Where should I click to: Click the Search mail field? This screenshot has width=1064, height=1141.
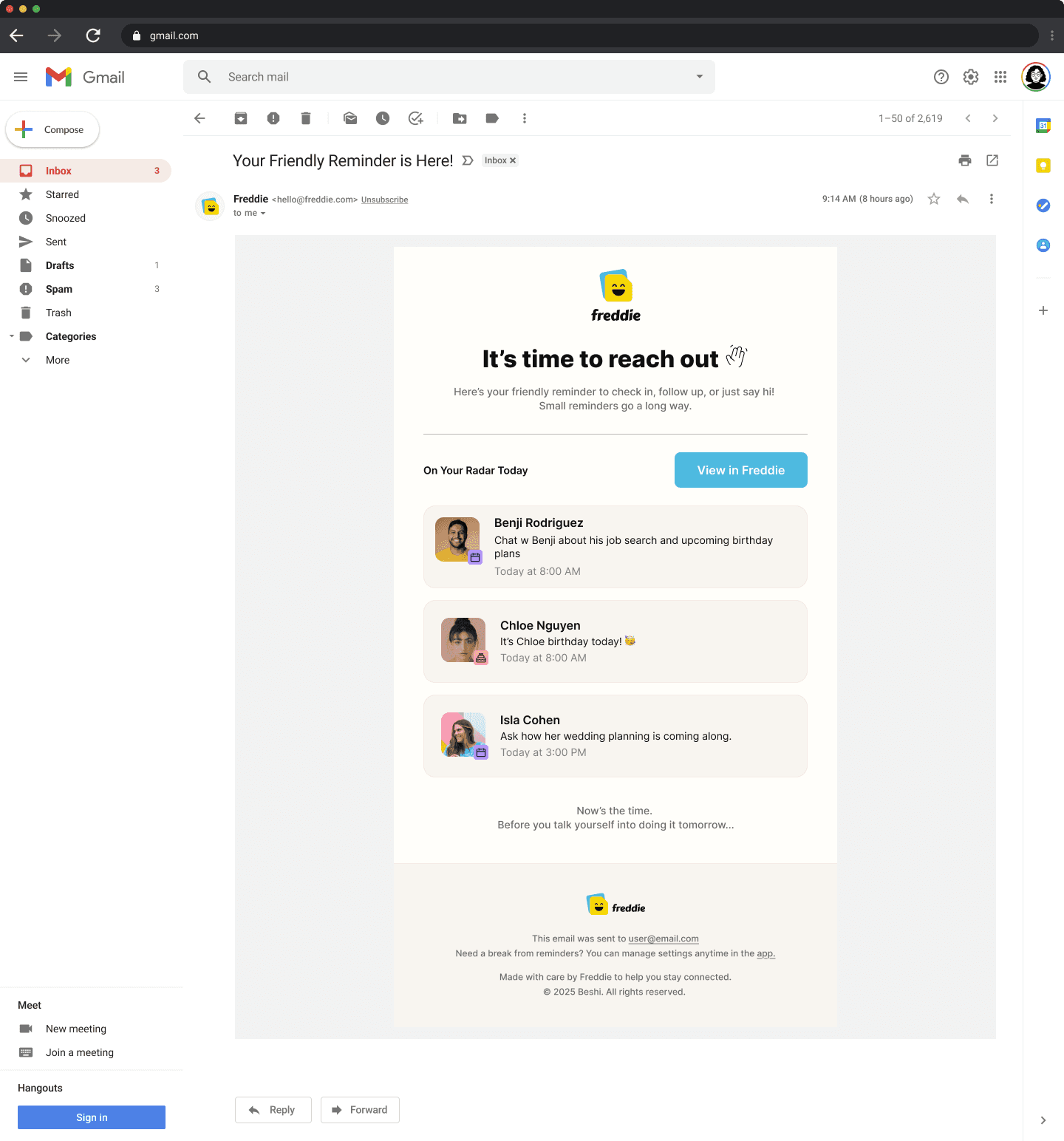pos(449,77)
